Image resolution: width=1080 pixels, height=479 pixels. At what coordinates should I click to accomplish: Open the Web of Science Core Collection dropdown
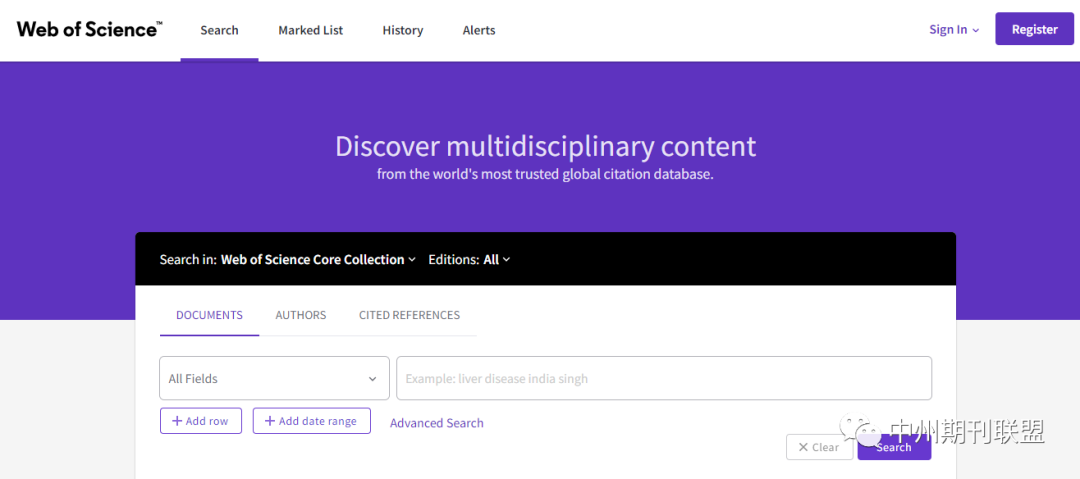[x=318, y=259]
